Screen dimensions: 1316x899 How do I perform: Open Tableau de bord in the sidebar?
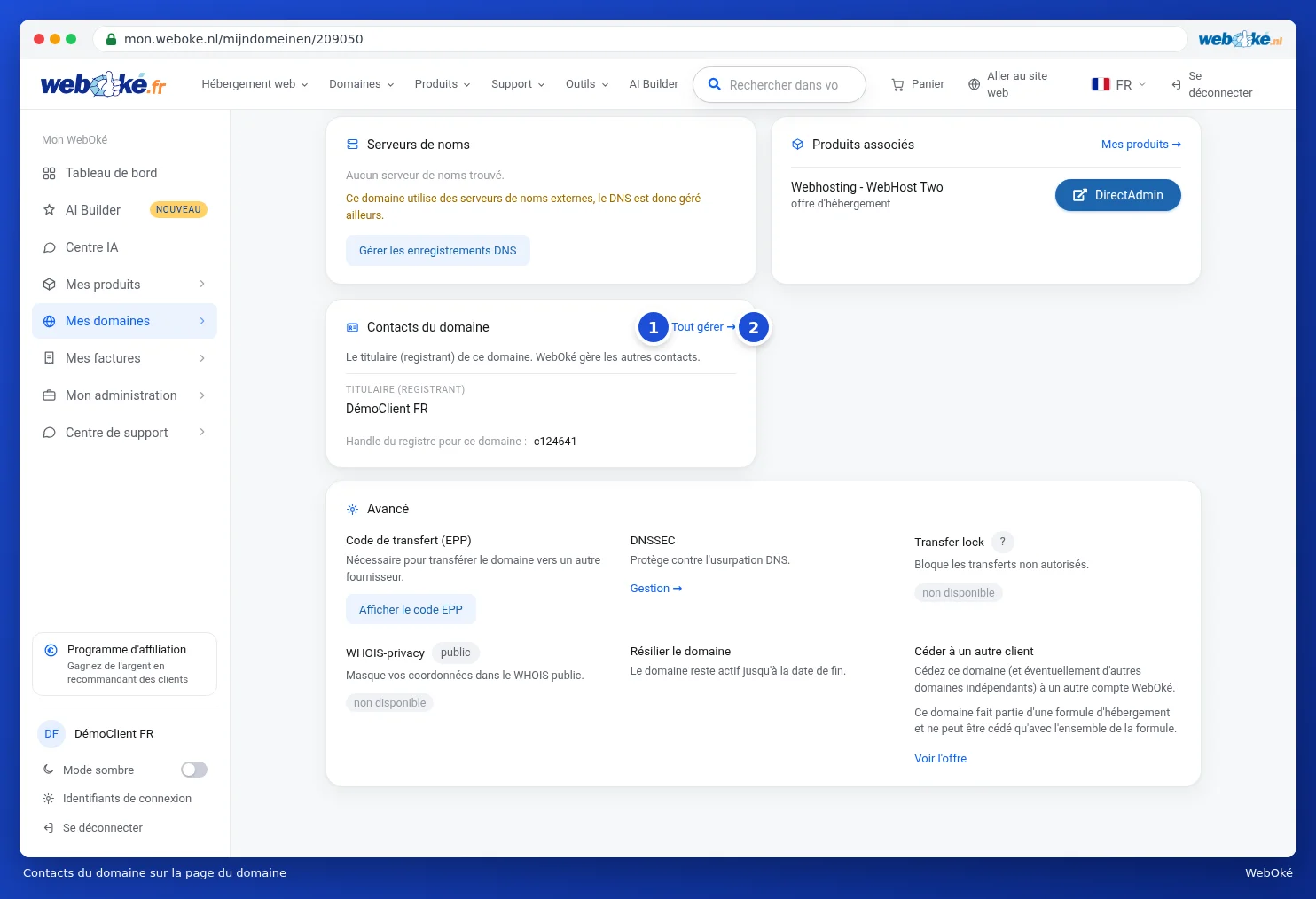124,173
